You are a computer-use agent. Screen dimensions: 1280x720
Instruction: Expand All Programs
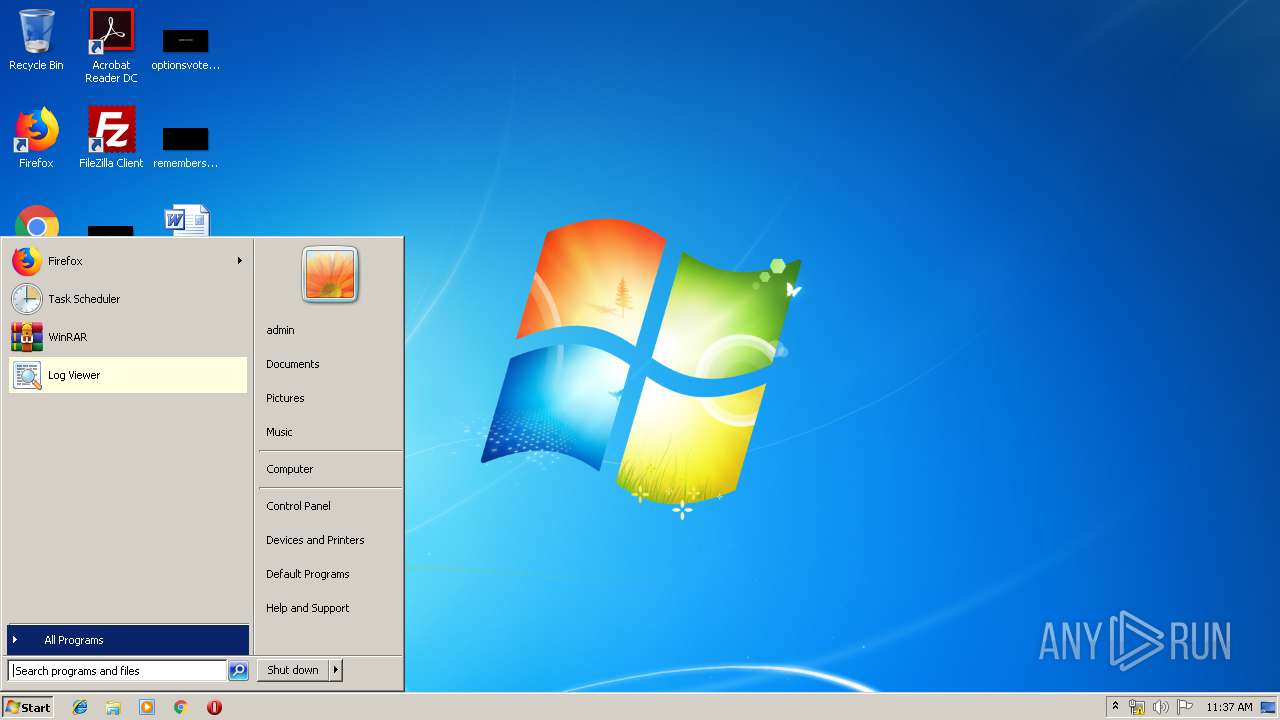(x=128, y=640)
